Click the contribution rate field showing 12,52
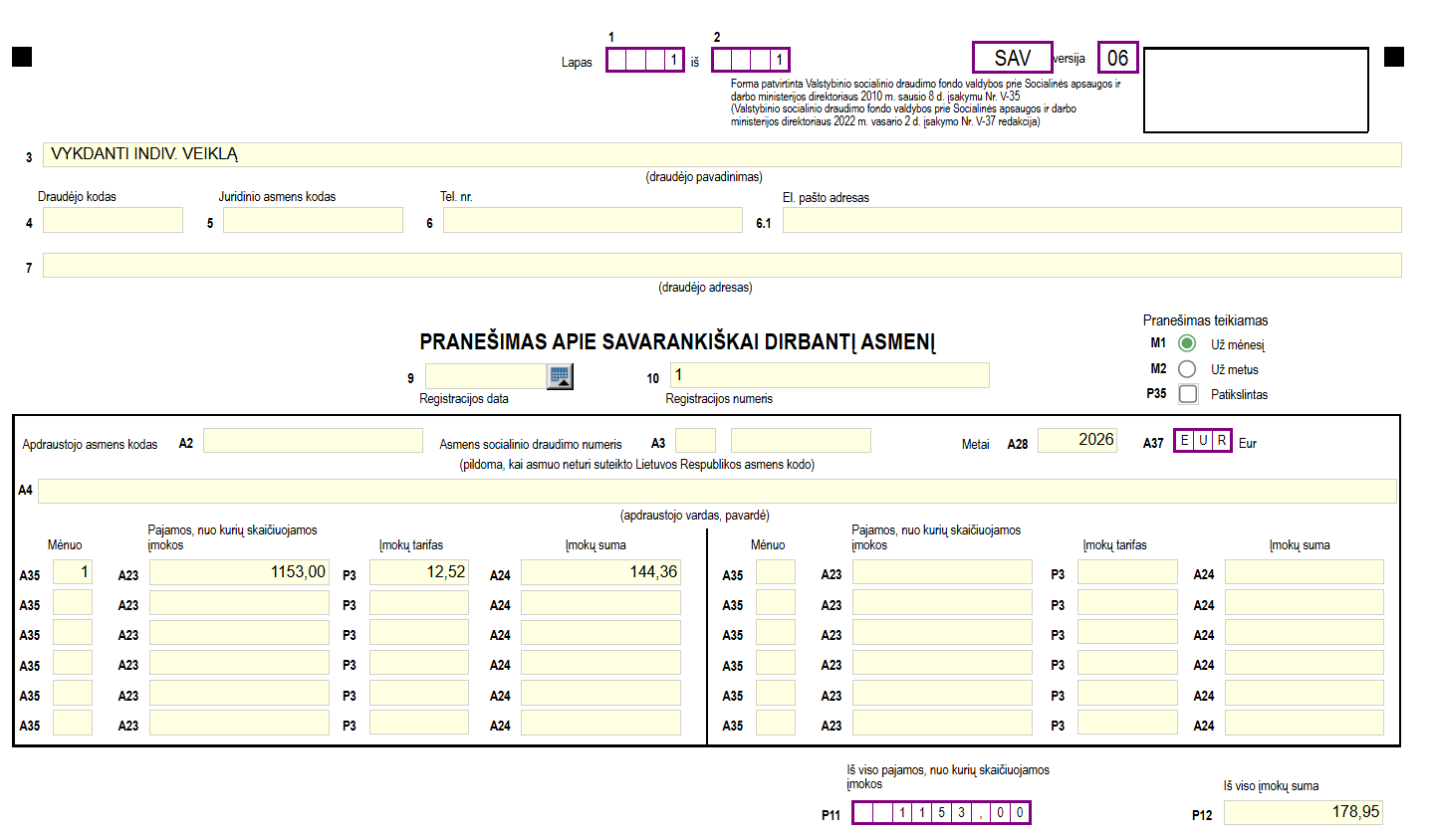Screen dimensions: 1432x840 pyautogui.click(x=418, y=572)
